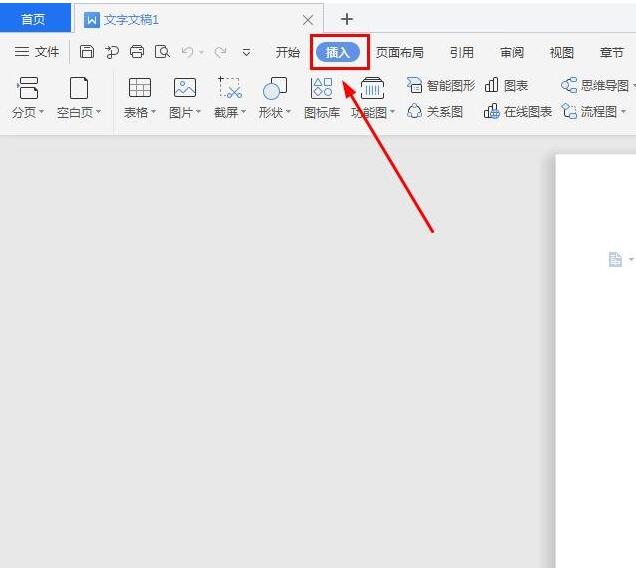Expand the Undo history dropdown arrow

click(x=201, y=52)
